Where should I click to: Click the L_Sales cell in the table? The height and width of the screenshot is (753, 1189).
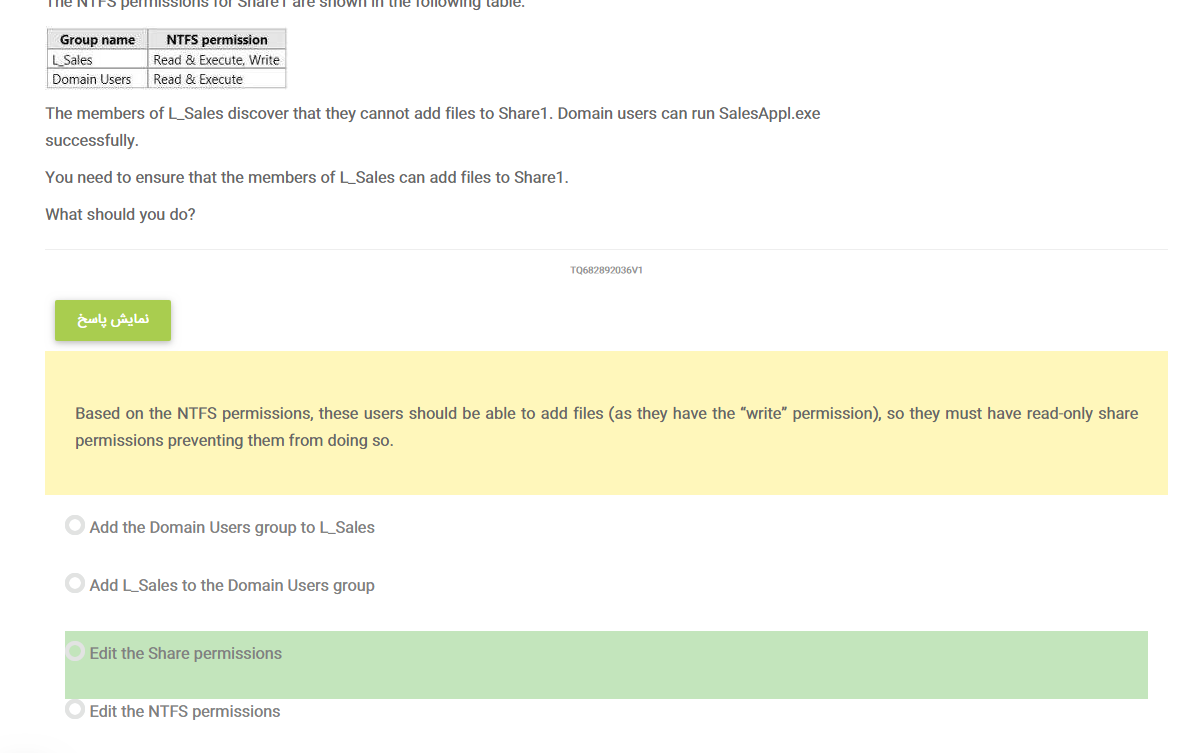point(97,59)
